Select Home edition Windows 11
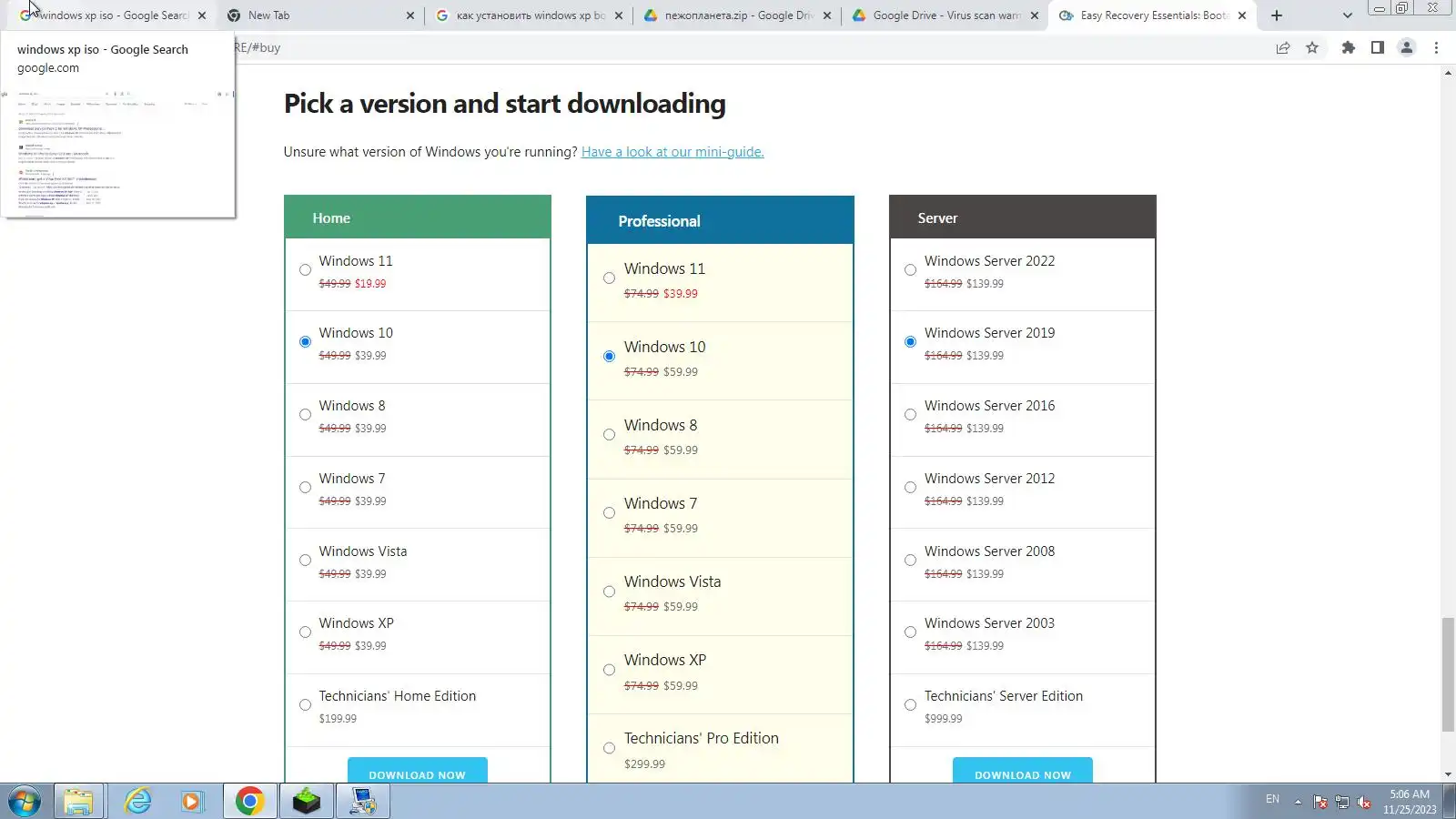 click(x=305, y=270)
